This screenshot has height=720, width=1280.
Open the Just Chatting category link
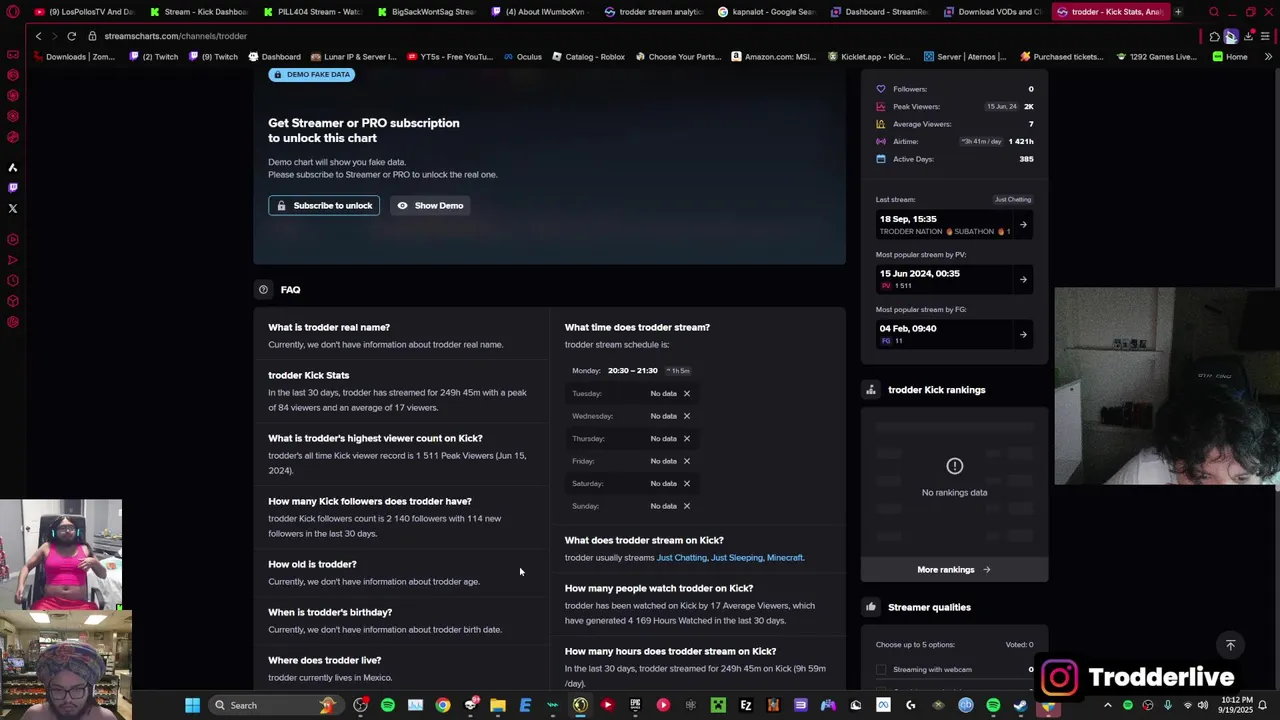pos(682,558)
